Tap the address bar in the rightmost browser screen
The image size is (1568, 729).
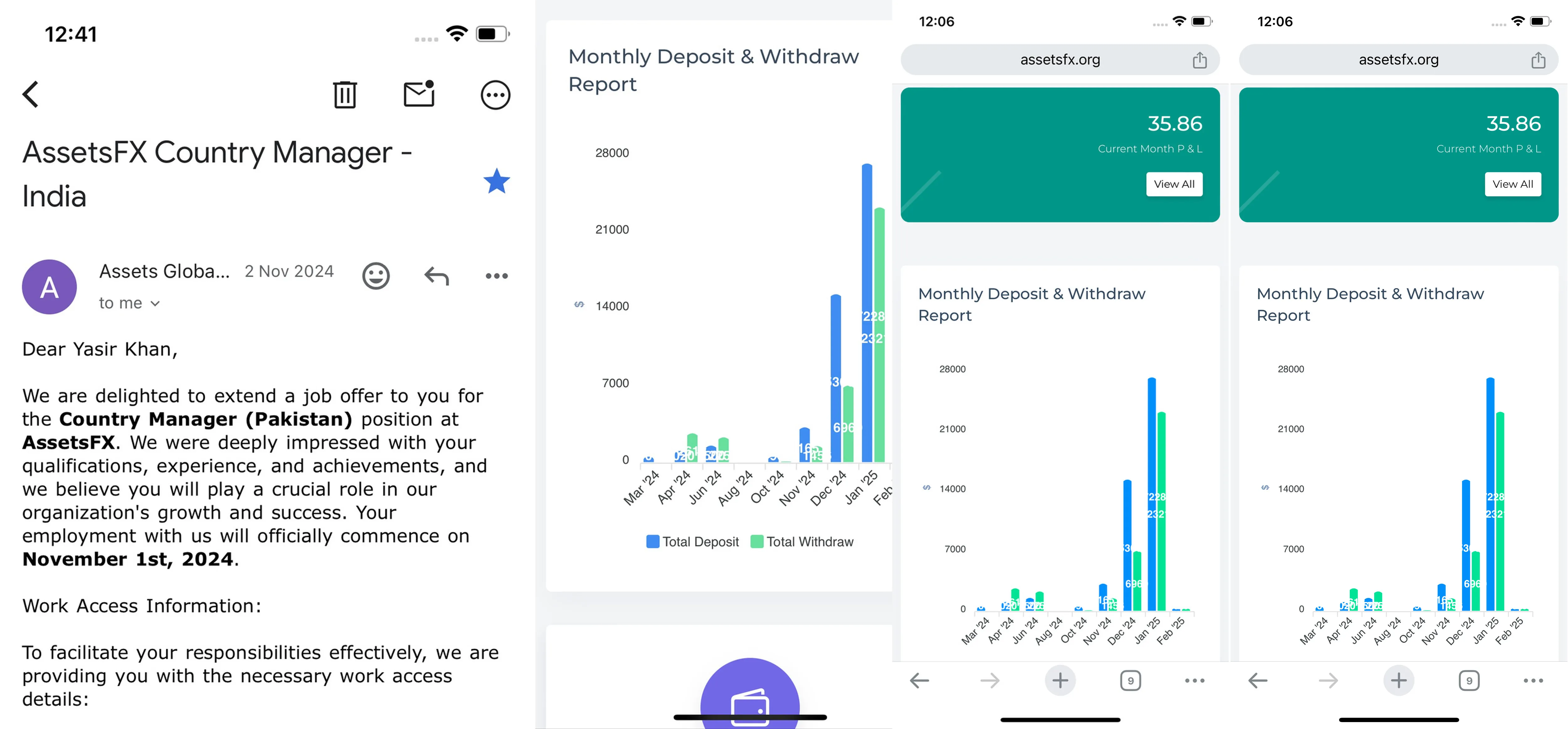point(1398,60)
